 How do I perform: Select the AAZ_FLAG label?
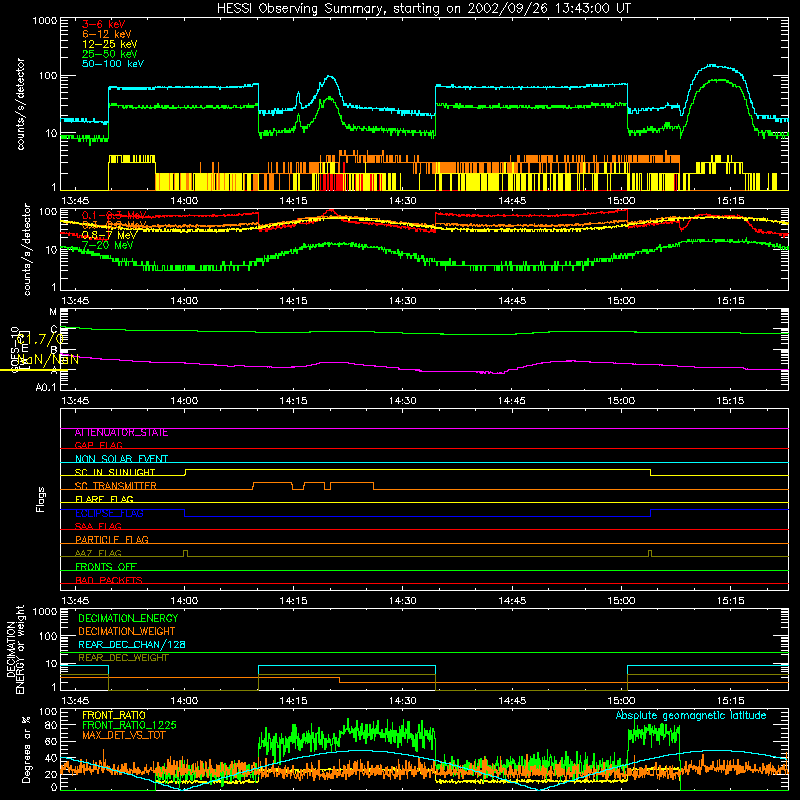[x=98, y=553]
